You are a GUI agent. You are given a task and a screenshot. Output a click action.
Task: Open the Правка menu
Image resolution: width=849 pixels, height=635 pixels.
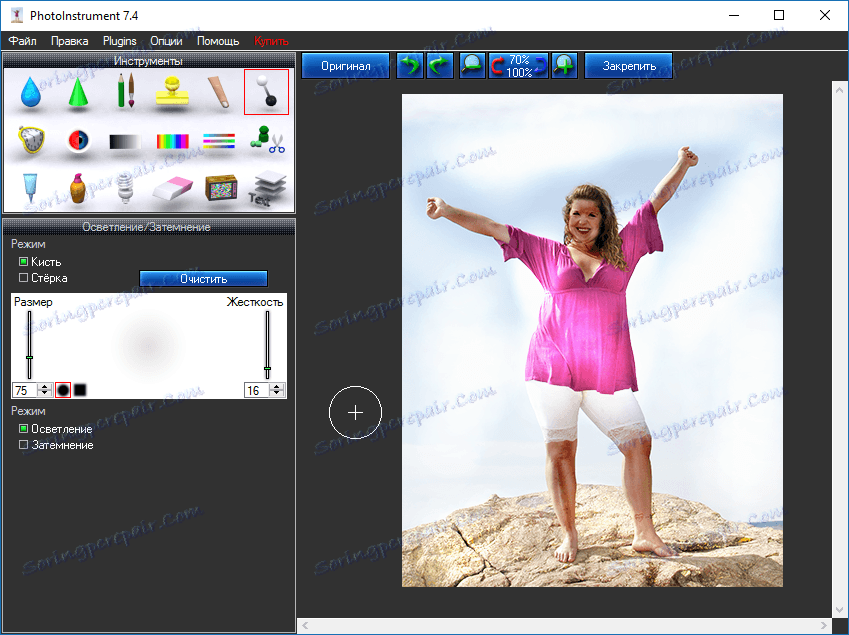coord(69,41)
